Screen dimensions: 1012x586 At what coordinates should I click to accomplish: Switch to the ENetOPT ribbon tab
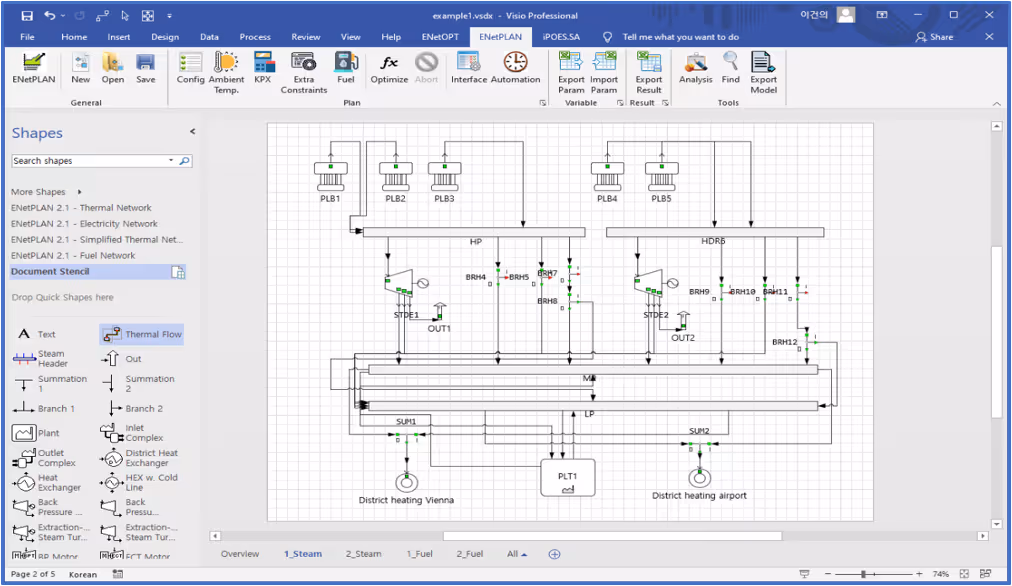click(x=440, y=37)
